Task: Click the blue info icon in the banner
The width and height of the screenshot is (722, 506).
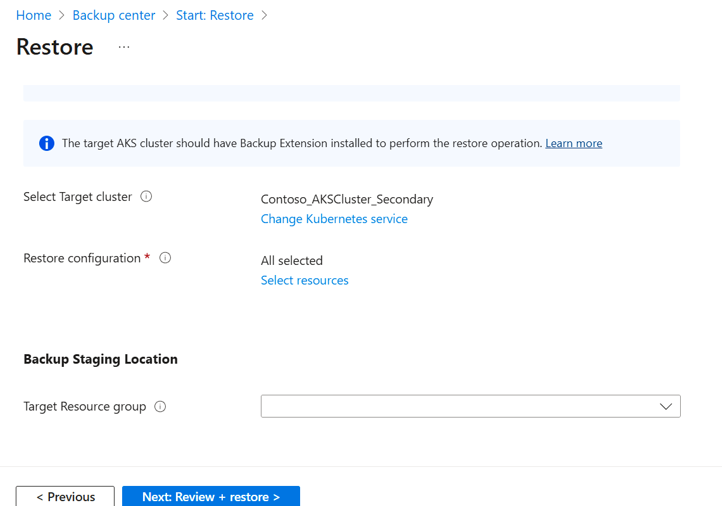Action: pyautogui.click(x=46, y=143)
